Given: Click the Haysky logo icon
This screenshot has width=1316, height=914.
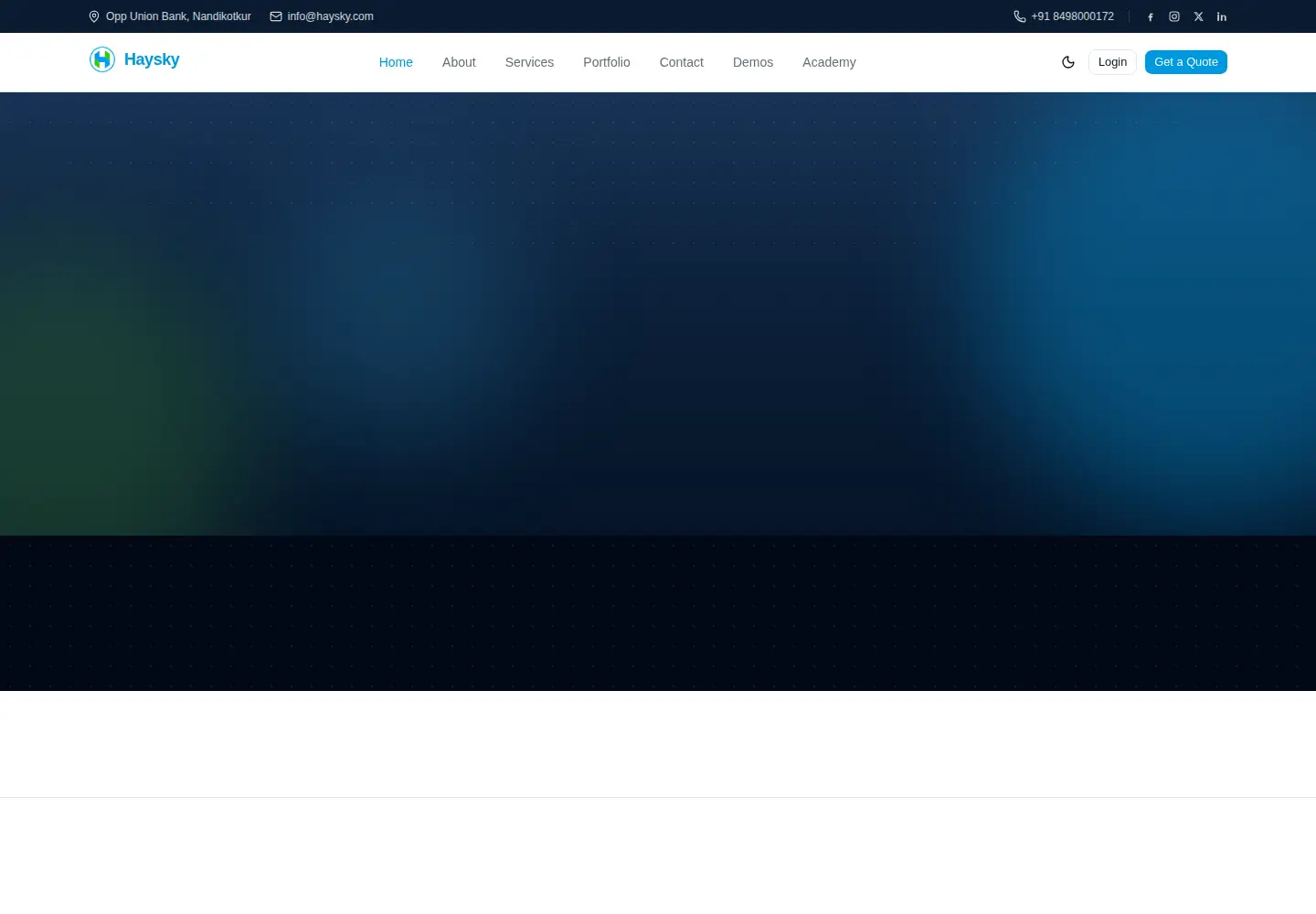Looking at the screenshot, I should 102,59.
